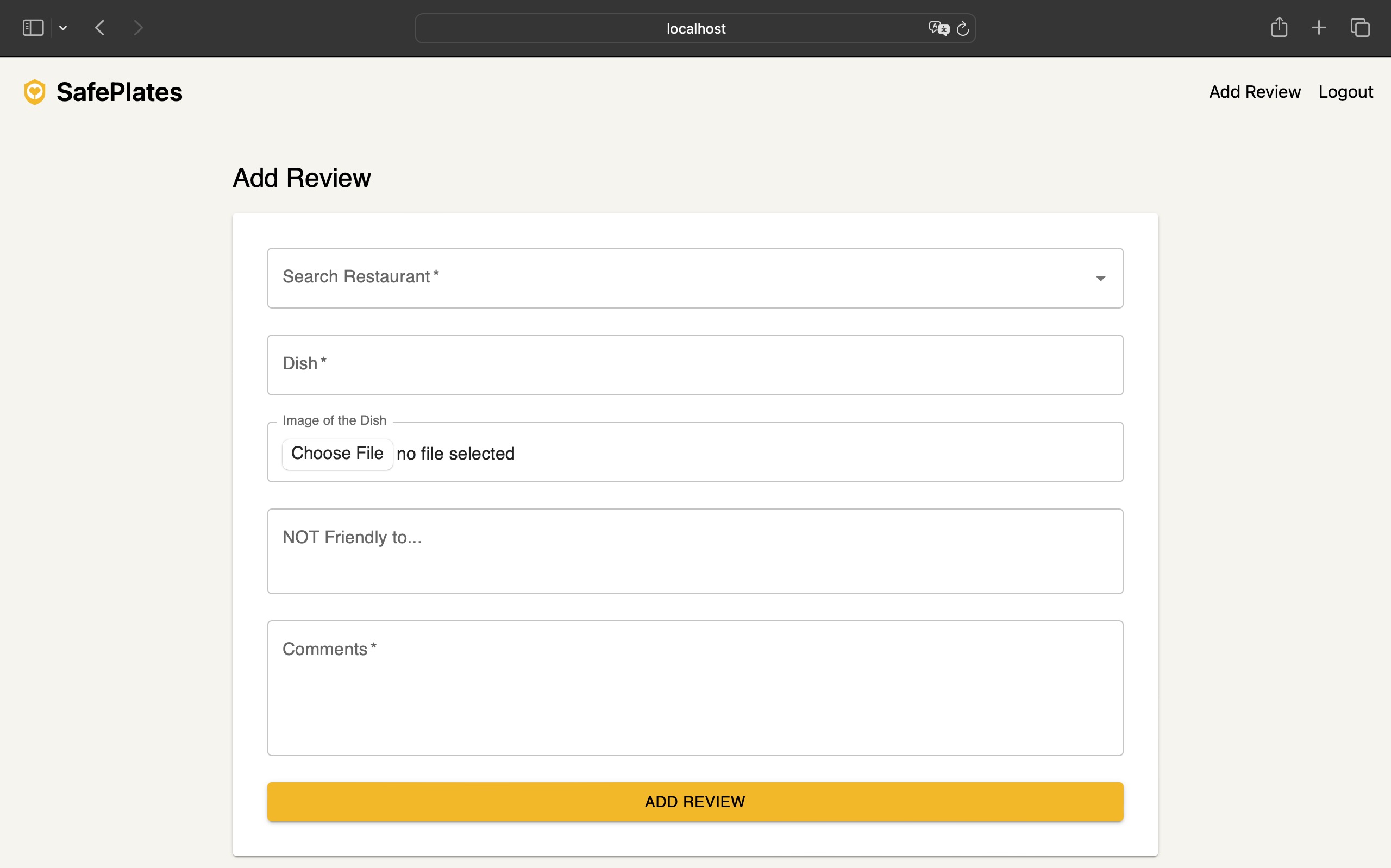Focus the Dish input field
This screenshot has height=868, width=1391.
click(694, 365)
